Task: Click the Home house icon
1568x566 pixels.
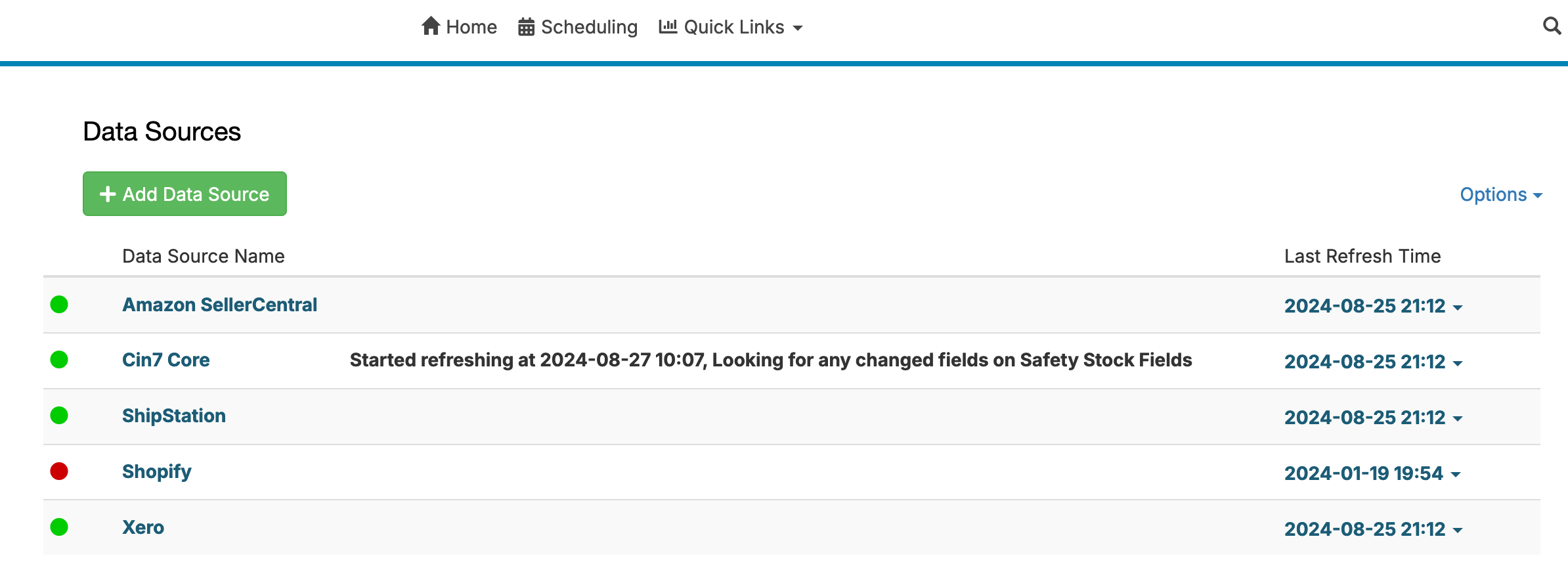Action: 431,26
